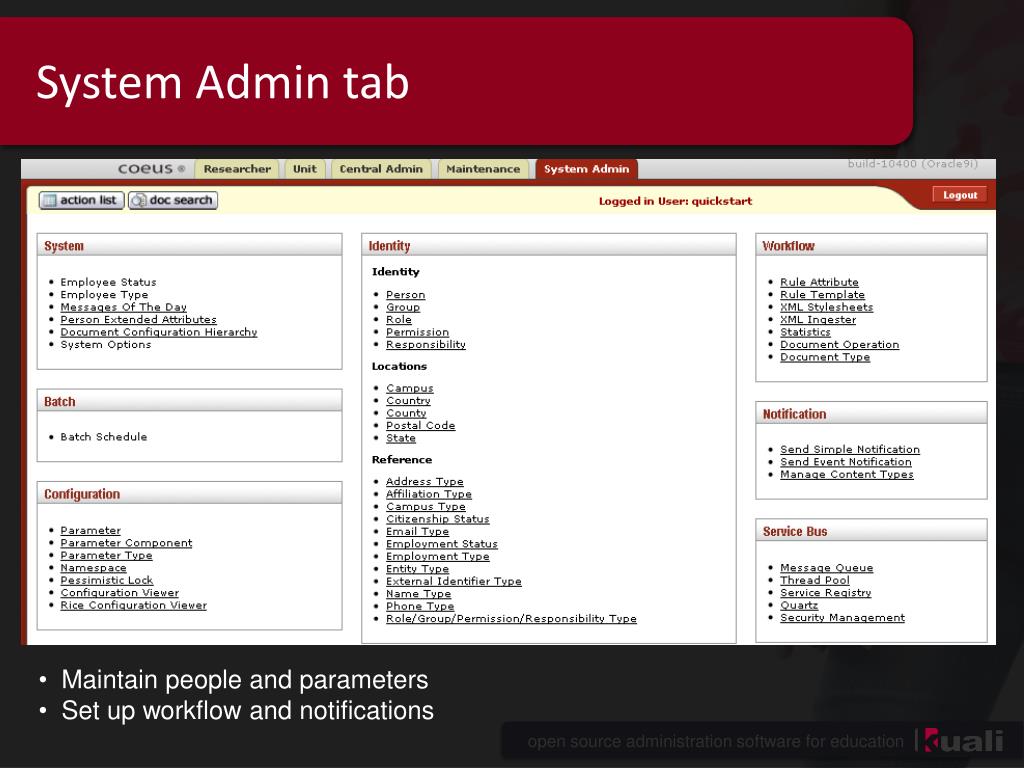The height and width of the screenshot is (768, 1024).
Task: Open the Permission link
Action: 417,332
